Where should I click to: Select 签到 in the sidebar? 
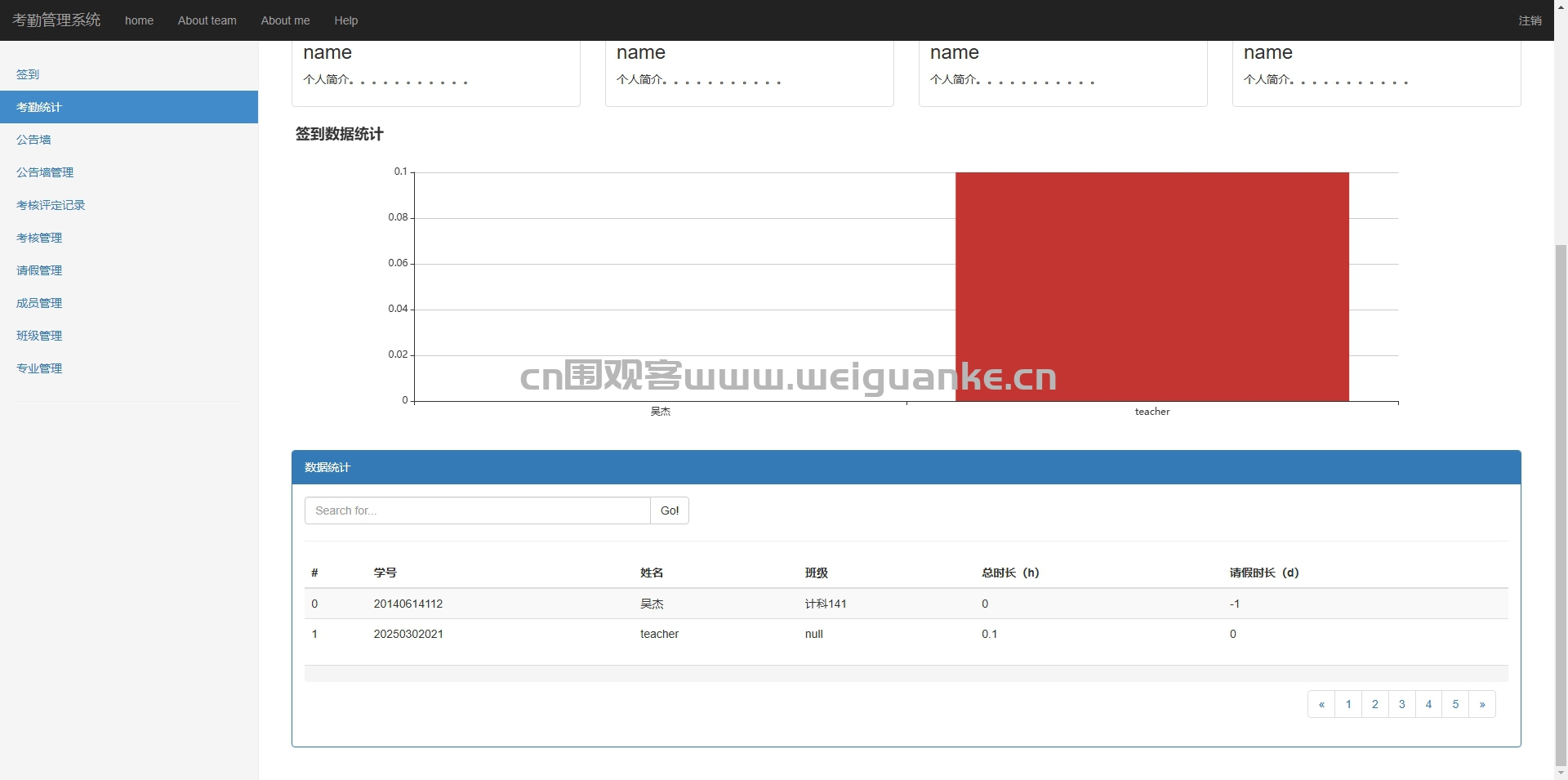(129, 74)
